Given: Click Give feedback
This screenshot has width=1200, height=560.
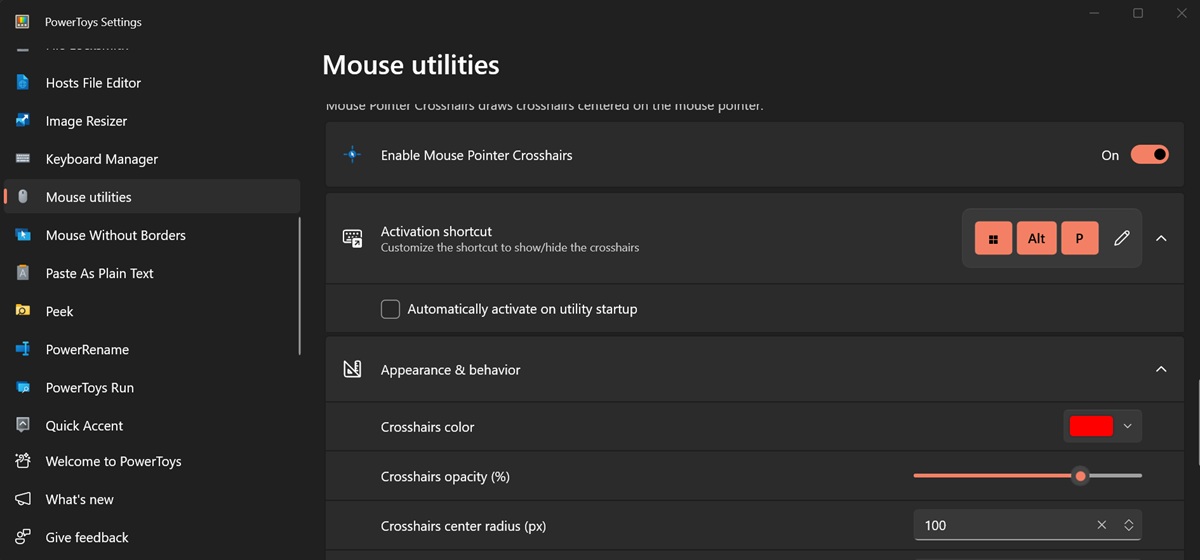Looking at the screenshot, I should [152, 537].
